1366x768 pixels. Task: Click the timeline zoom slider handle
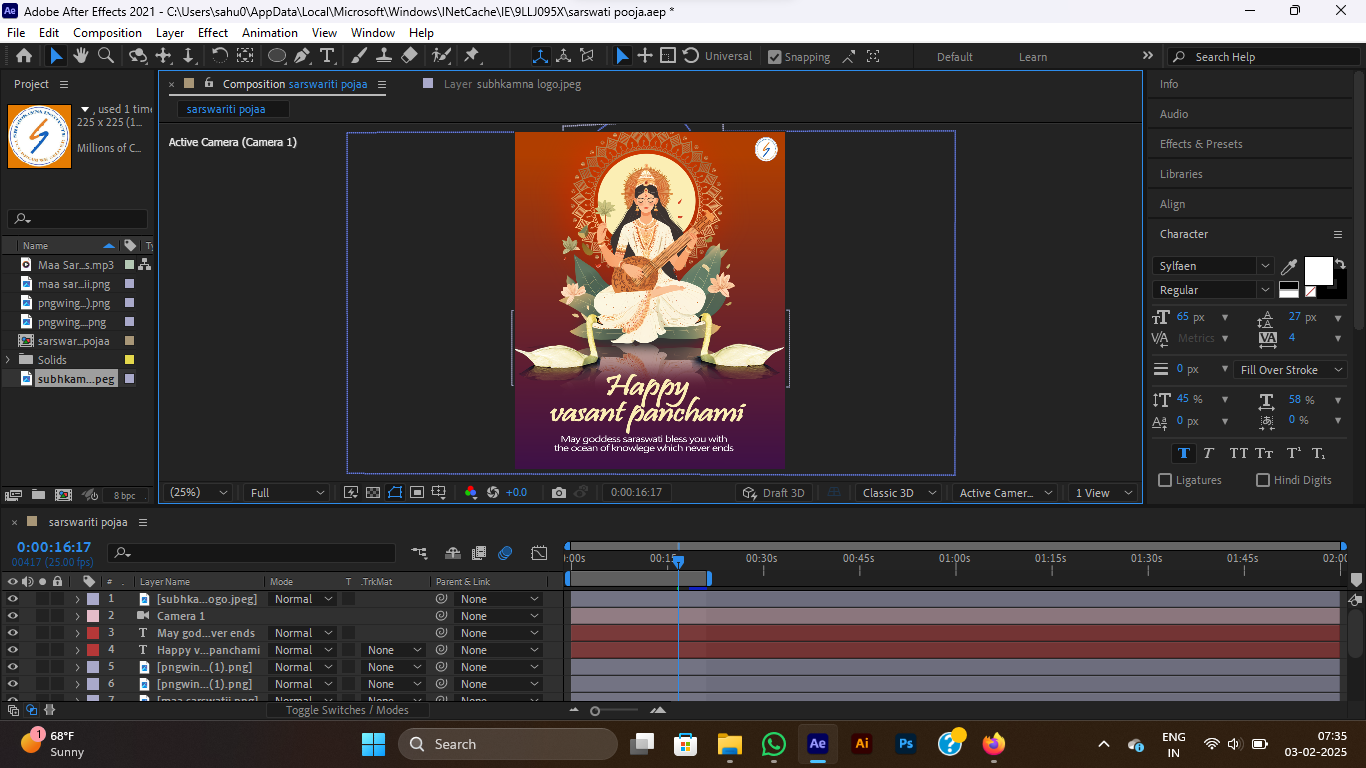coord(595,711)
